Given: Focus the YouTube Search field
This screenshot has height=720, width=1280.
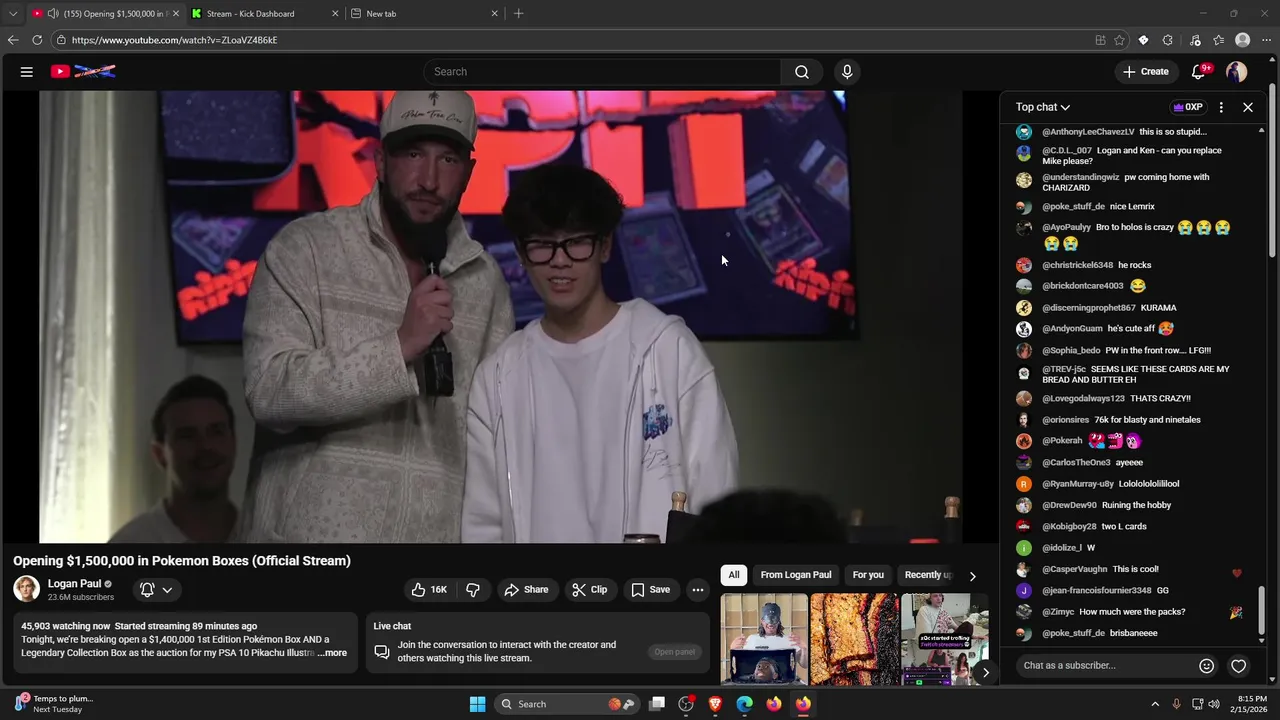Looking at the screenshot, I should tap(602, 72).
